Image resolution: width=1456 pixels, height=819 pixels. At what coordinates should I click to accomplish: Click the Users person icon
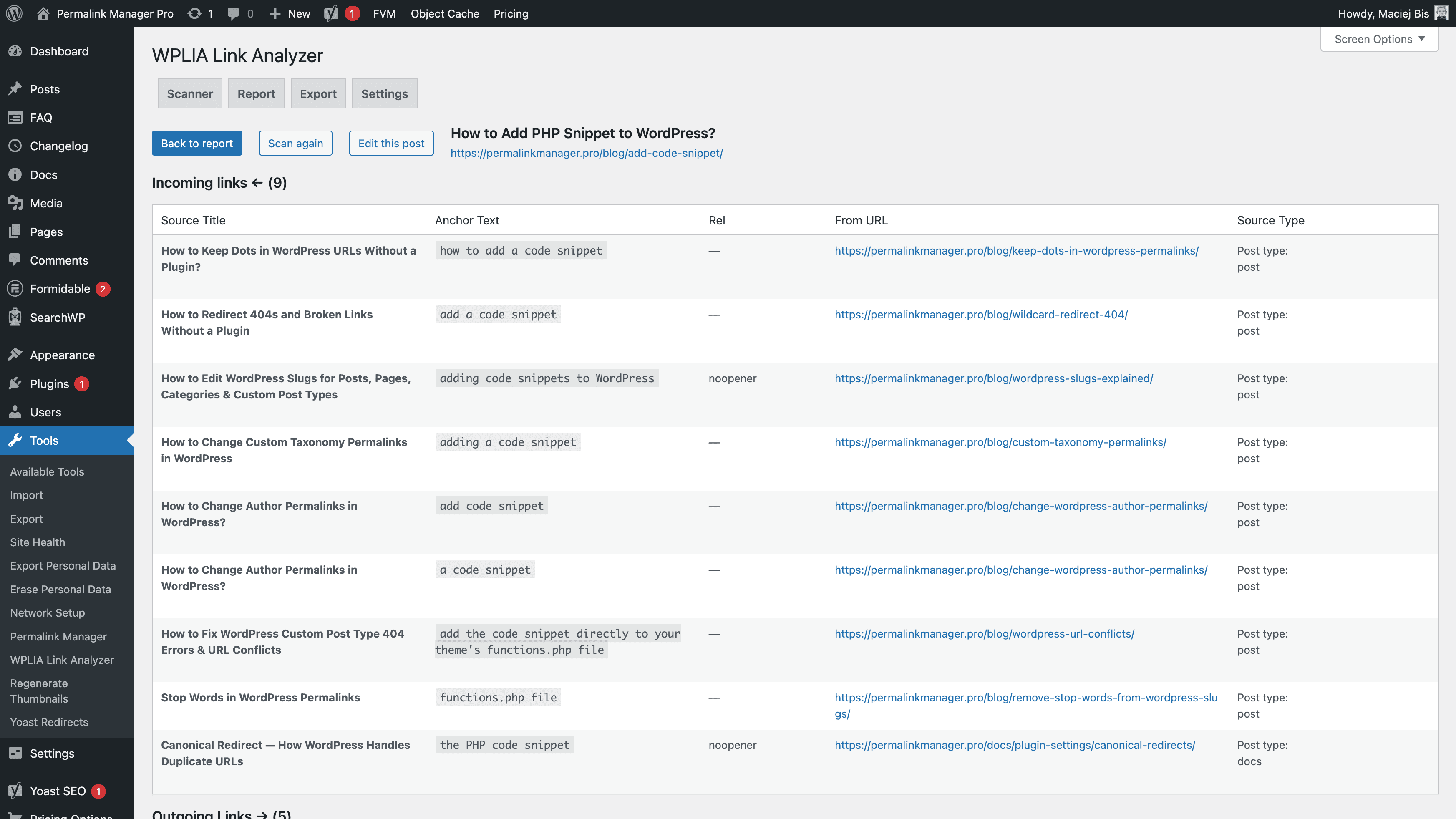click(15, 412)
